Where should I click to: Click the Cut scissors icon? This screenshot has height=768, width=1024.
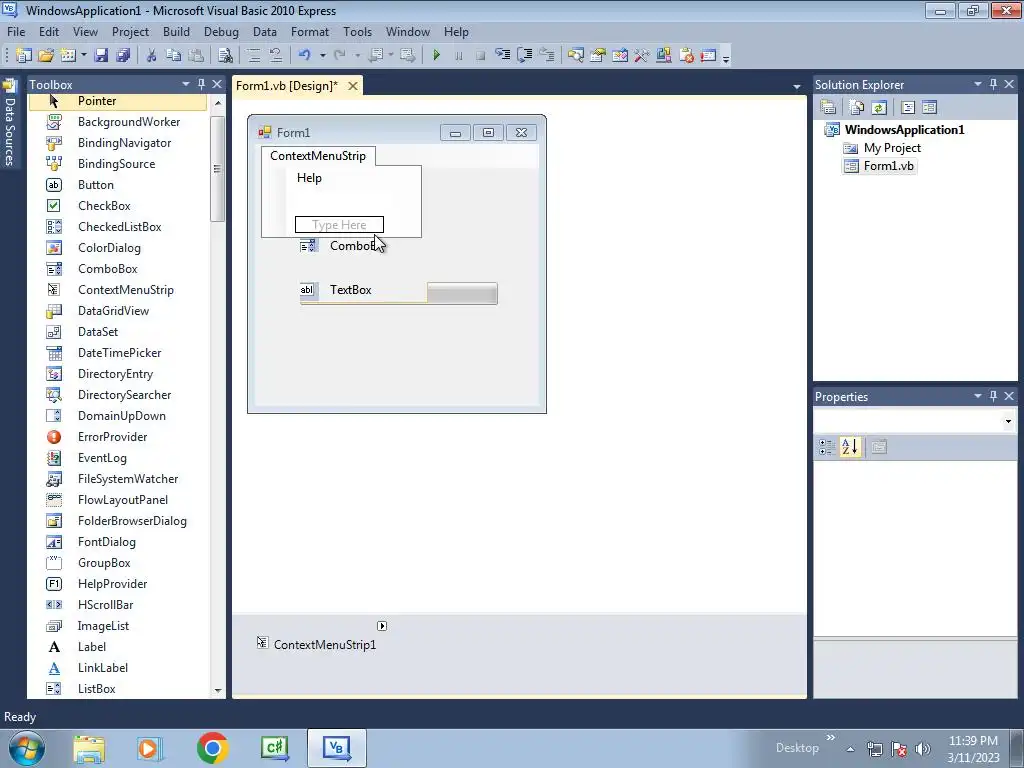tap(151, 56)
